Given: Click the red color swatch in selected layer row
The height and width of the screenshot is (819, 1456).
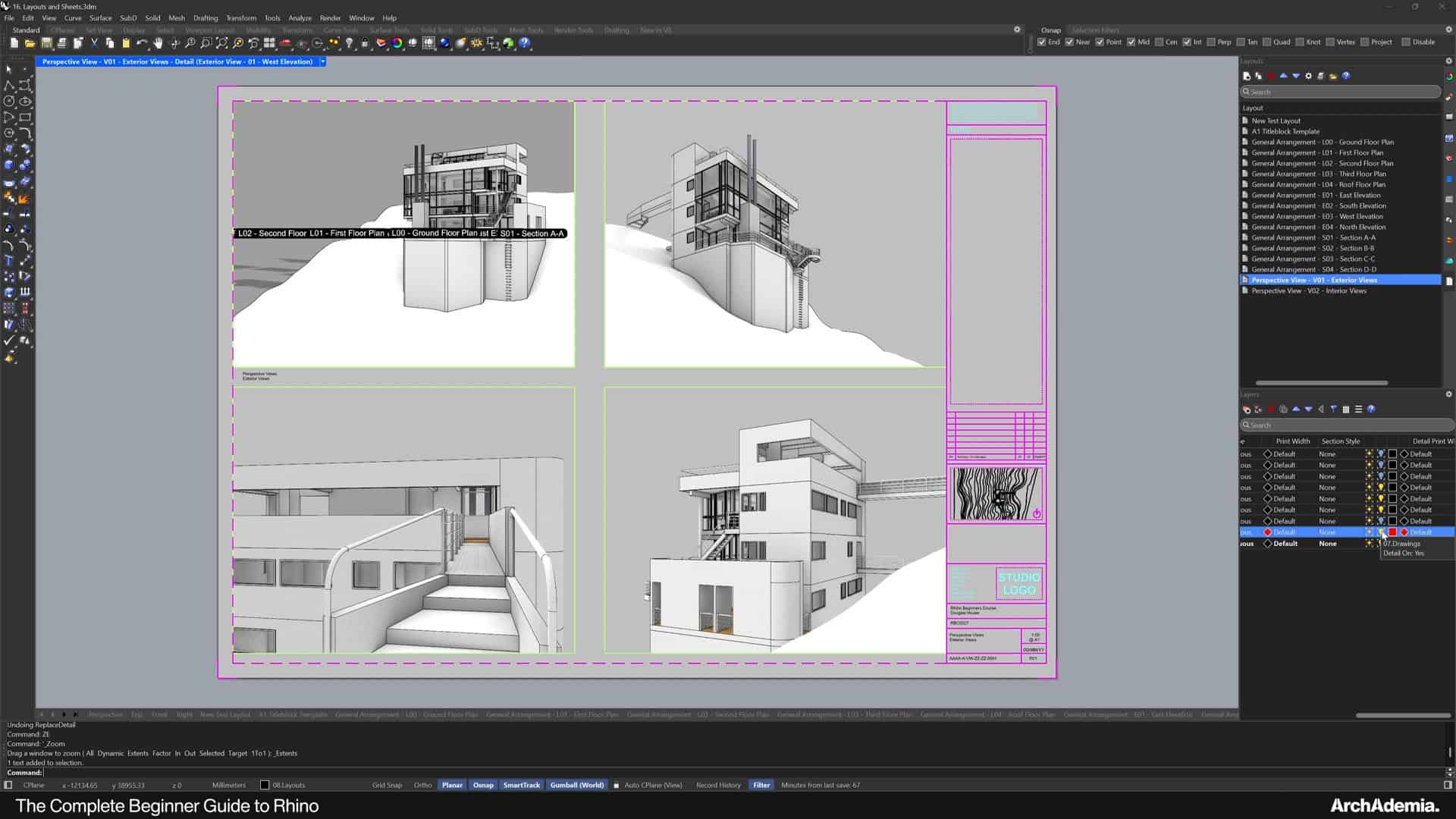Looking at the screenshot, I should [x=1392, y=532].
